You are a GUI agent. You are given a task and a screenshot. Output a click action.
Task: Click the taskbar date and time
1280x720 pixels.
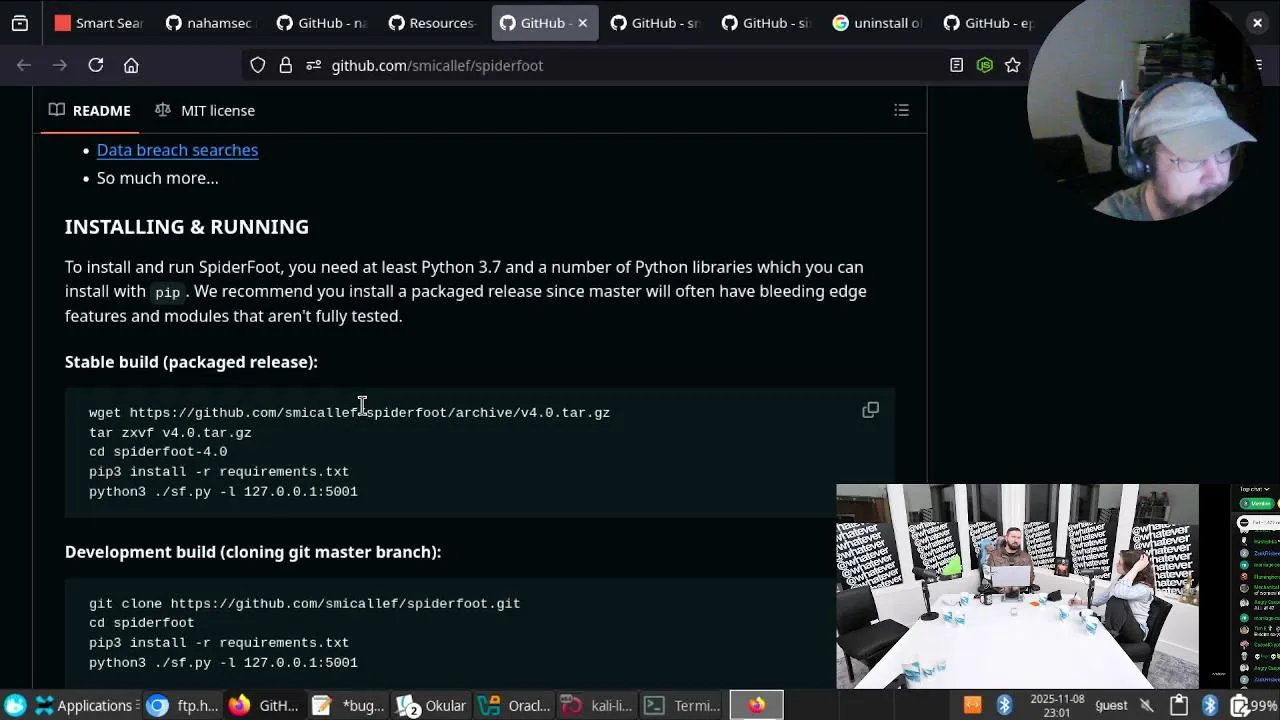pyautogui.click(x=1057, y=706)
